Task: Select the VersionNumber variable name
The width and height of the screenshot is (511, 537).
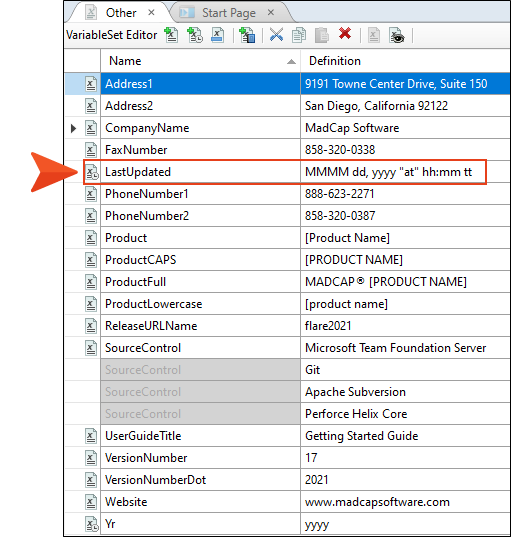Action: (146, 458)
